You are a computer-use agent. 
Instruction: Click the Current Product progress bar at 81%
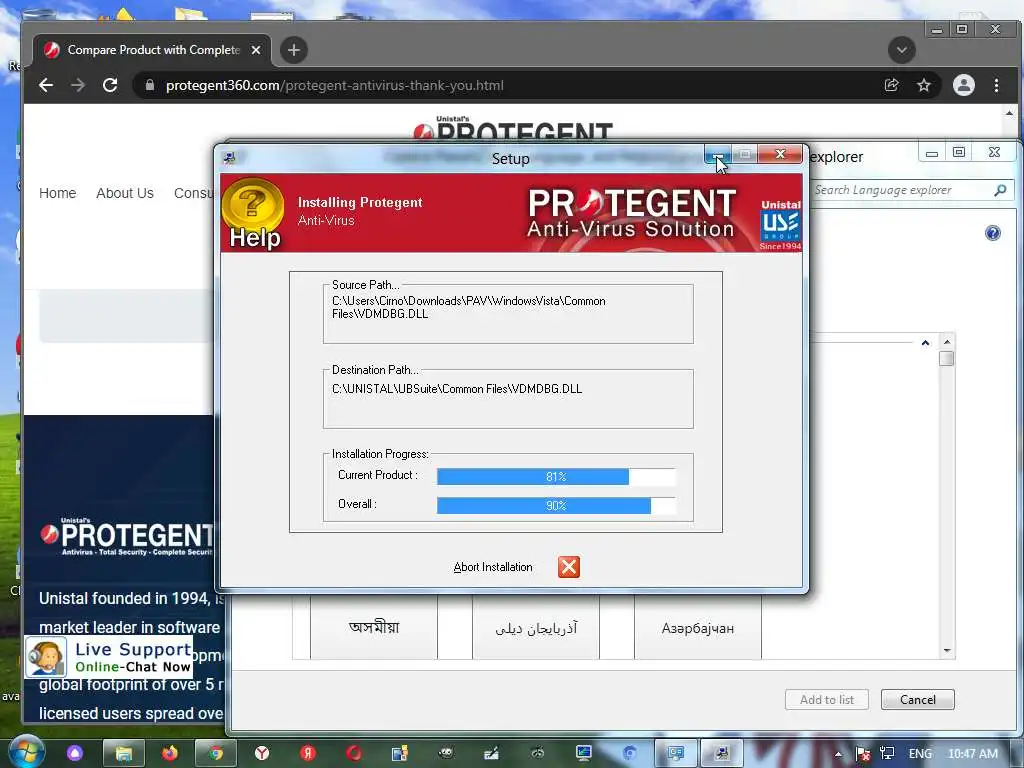click(x=556, y=477)
